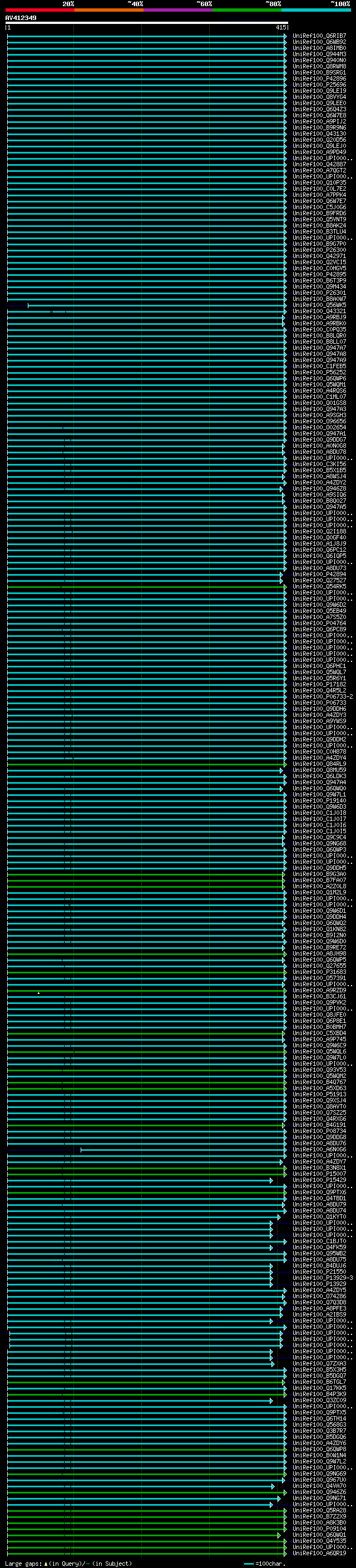
Task: Select hit UniRef100_Q6TH14
Action: coord(319,1418)
